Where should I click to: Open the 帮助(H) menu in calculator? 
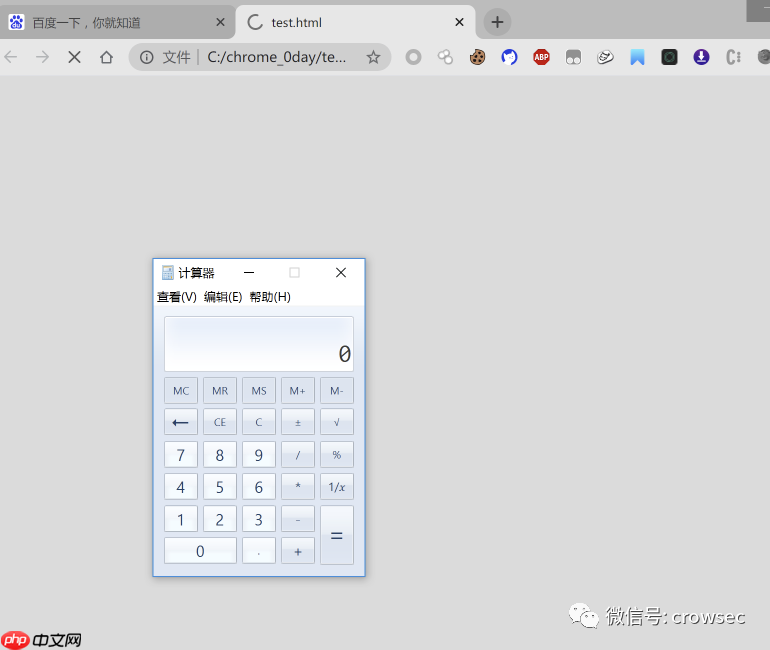[270, 297]
